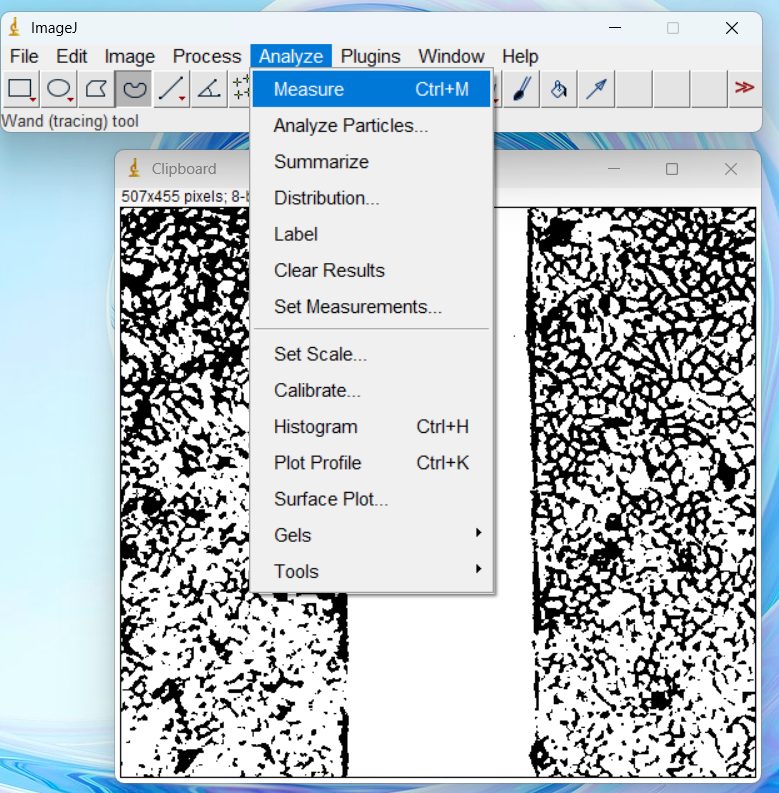The image size is (779, 793).
Task: Click the Wand (tracing) tool status text
Action: coord(70,121)
